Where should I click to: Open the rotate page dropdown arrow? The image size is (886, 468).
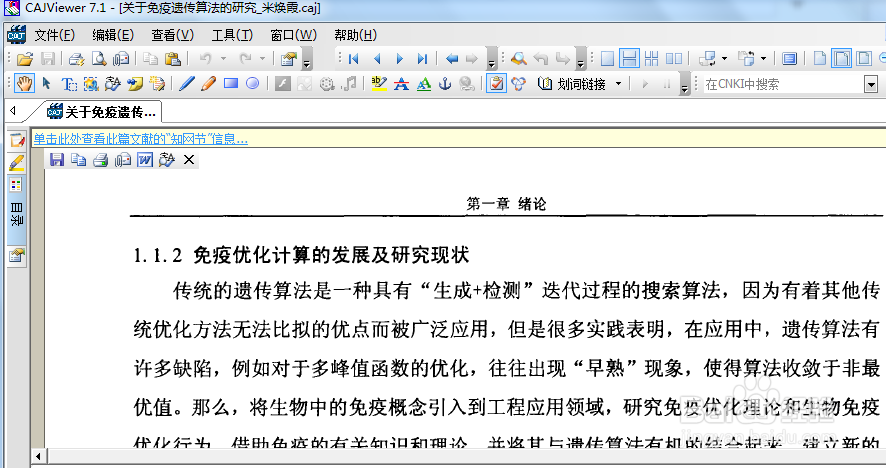[763, 59]
